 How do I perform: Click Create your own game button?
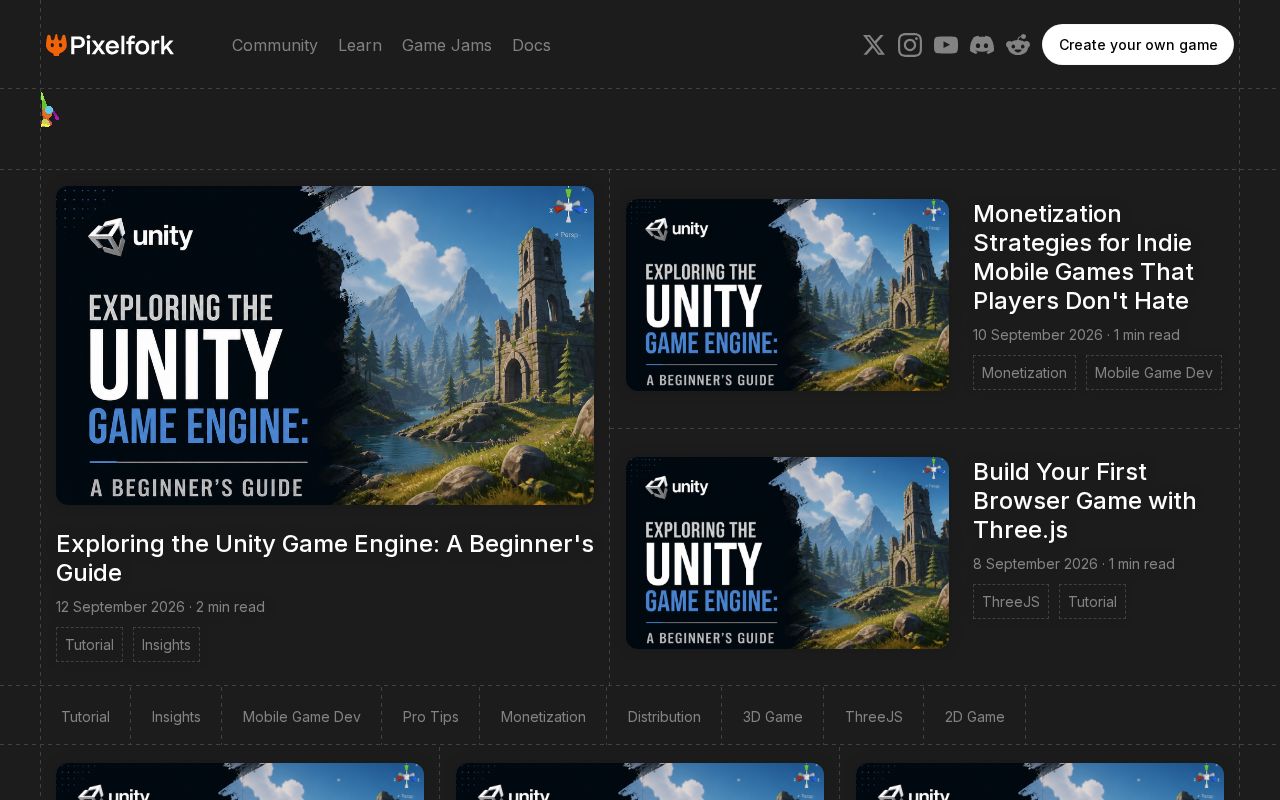pyautogui.click(x=1138, y=45)
